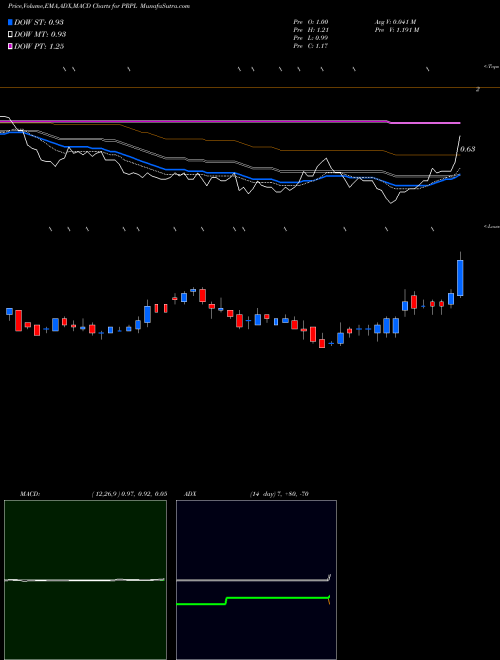Click the 'ADX' panel heading
500x660 pixels.
coord(190,494)
